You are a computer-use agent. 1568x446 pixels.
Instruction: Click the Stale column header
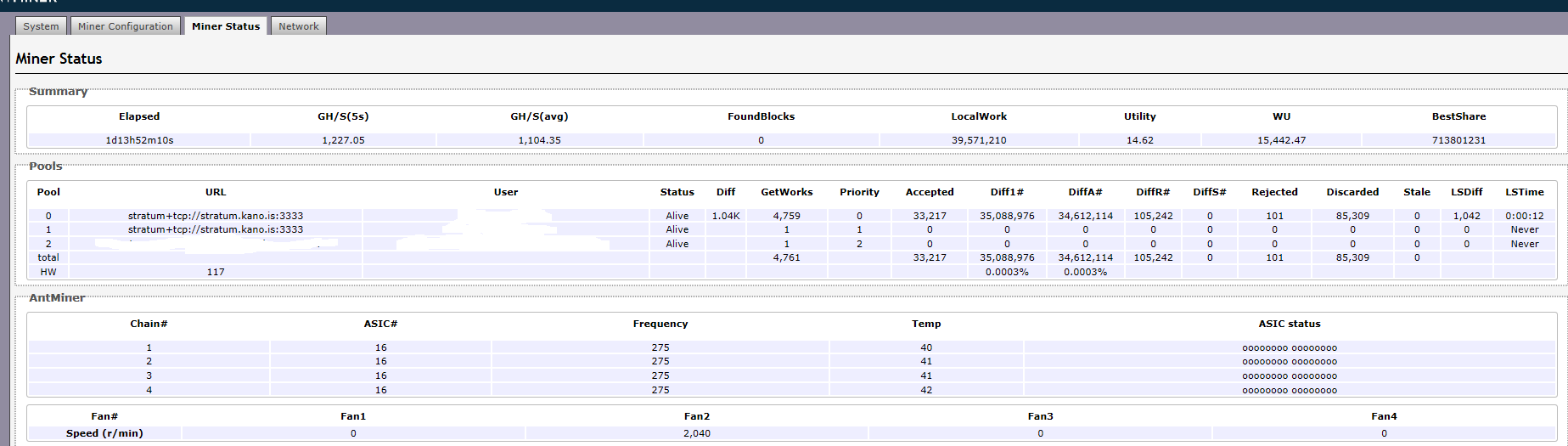click(1417, 192)
